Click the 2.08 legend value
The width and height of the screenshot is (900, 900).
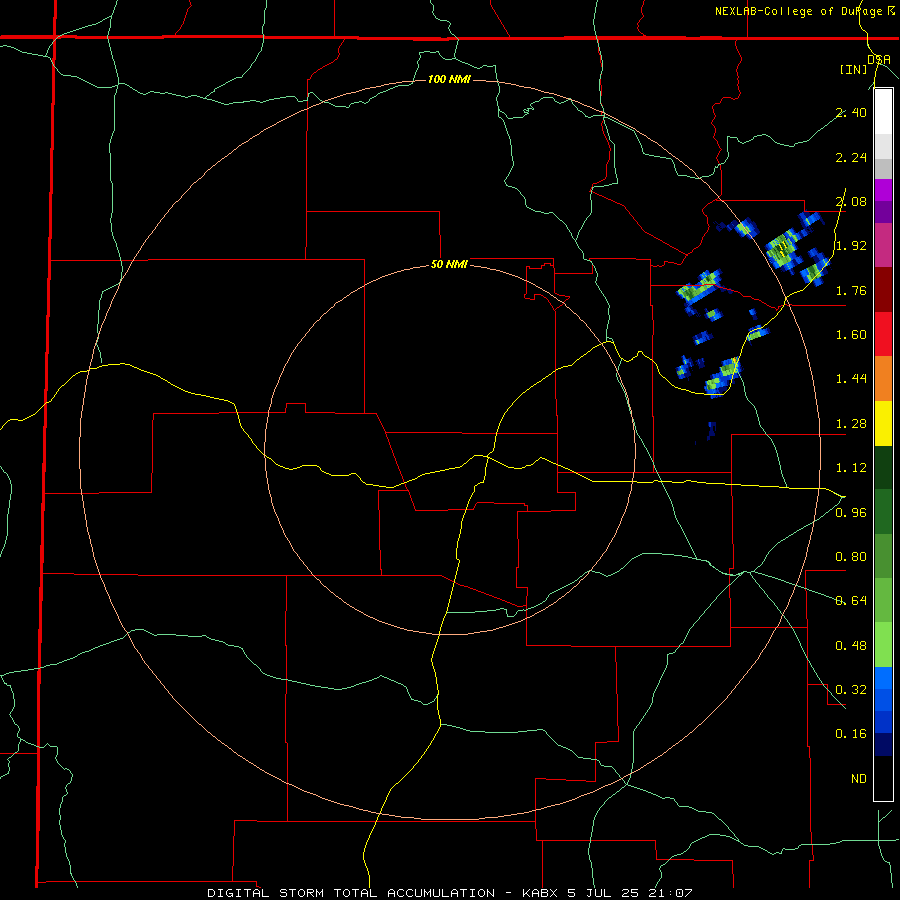[851, 201]
